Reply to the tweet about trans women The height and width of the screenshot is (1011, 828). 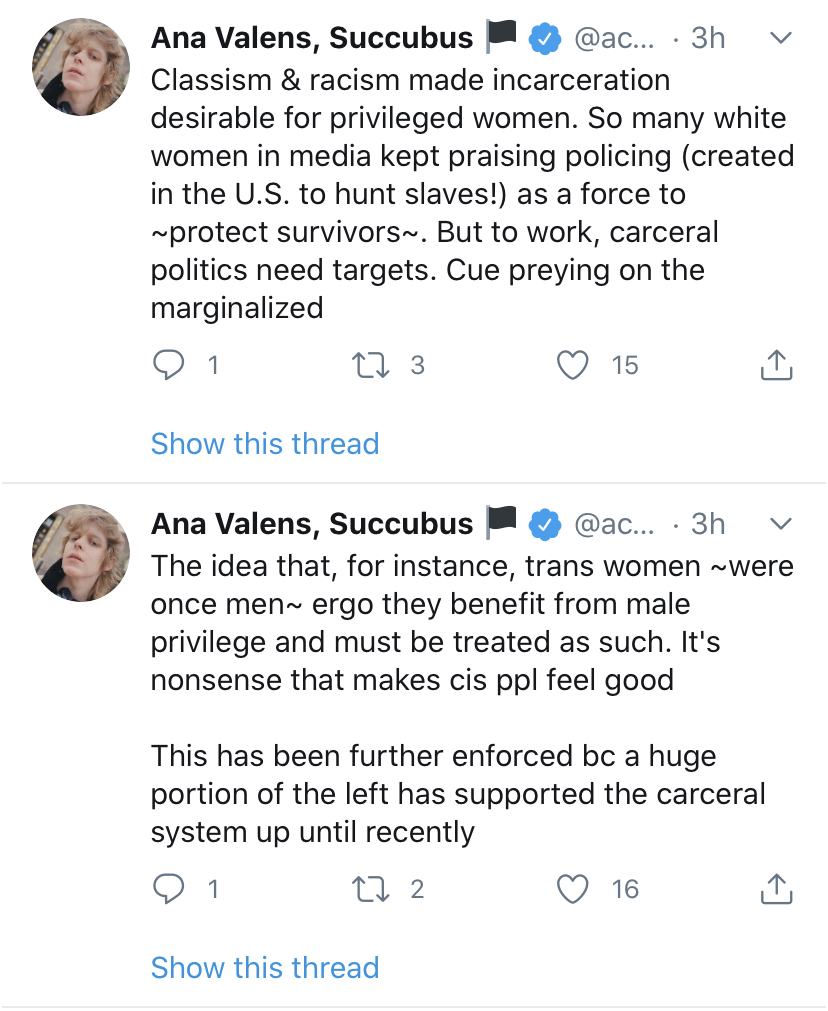tap(169, 889)
